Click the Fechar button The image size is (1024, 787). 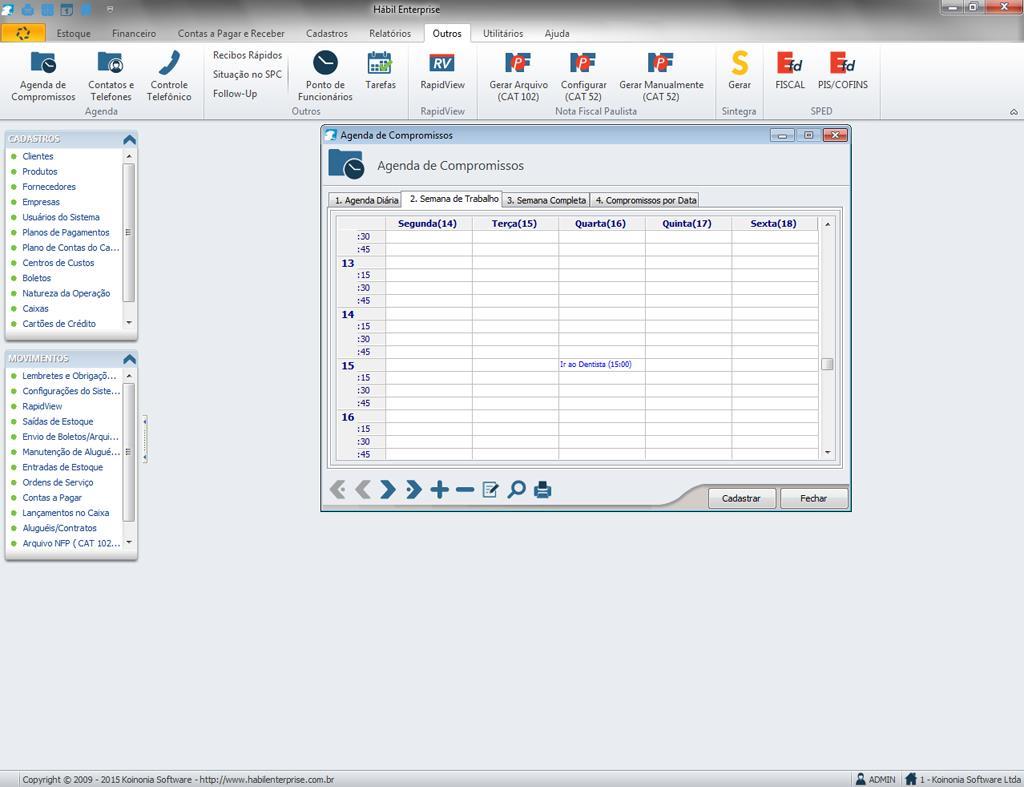[814, 498]
